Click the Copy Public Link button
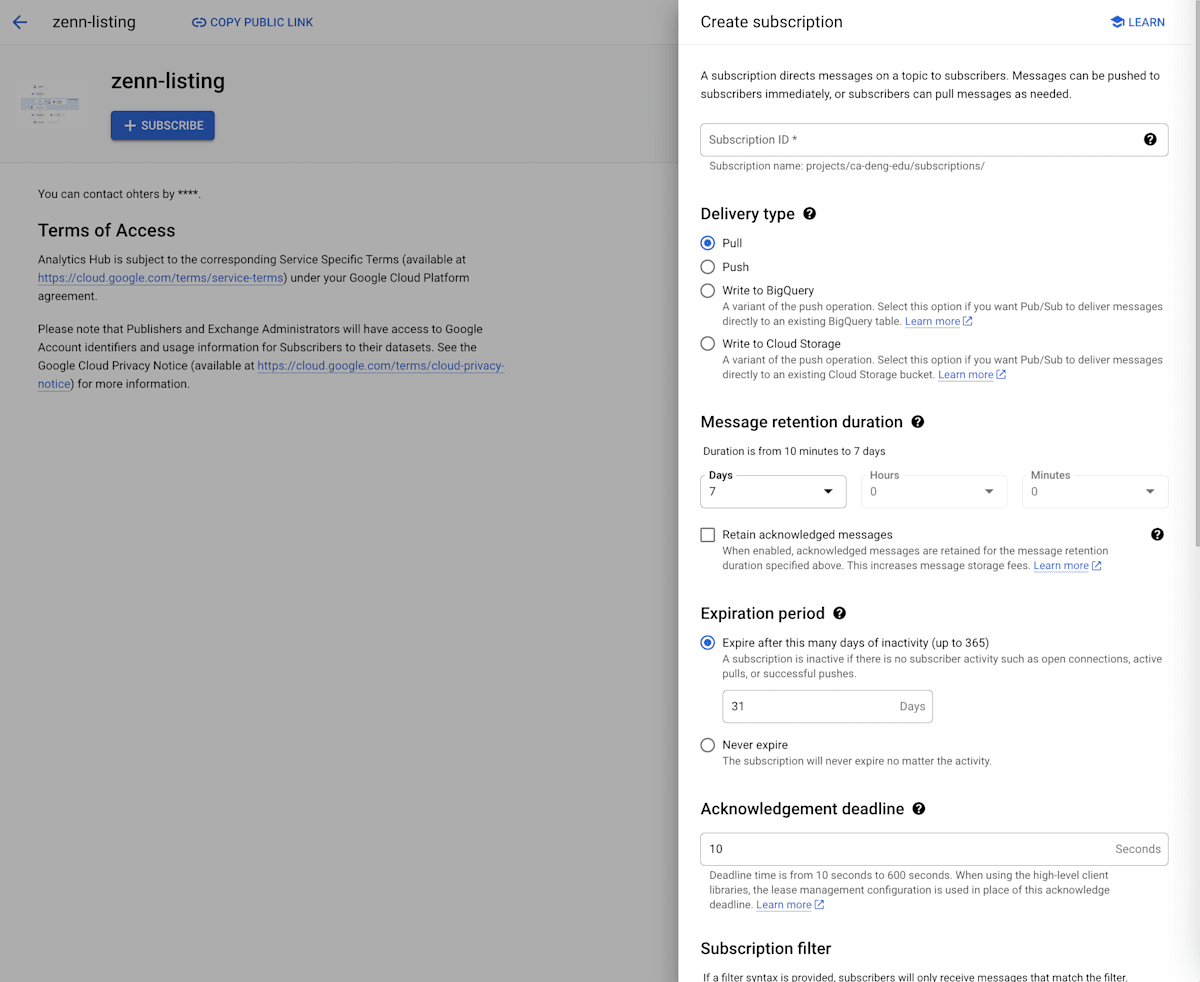The image size is (1200, 982). [252, 22]
